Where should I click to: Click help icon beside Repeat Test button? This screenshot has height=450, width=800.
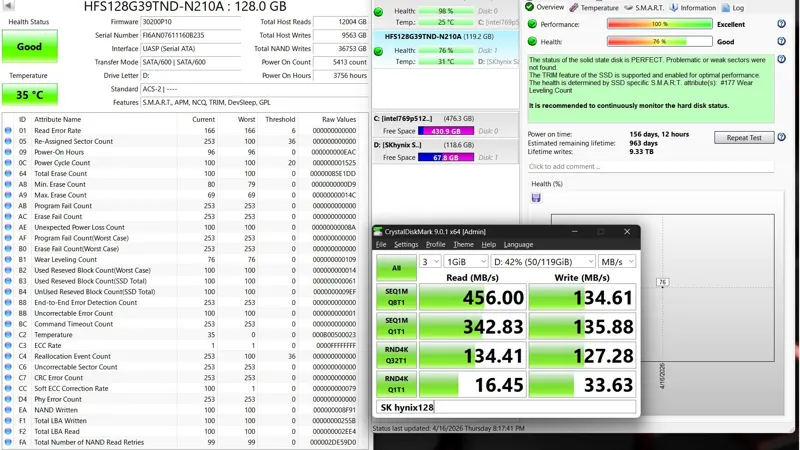pyautogui.click(x=781, y=137)
